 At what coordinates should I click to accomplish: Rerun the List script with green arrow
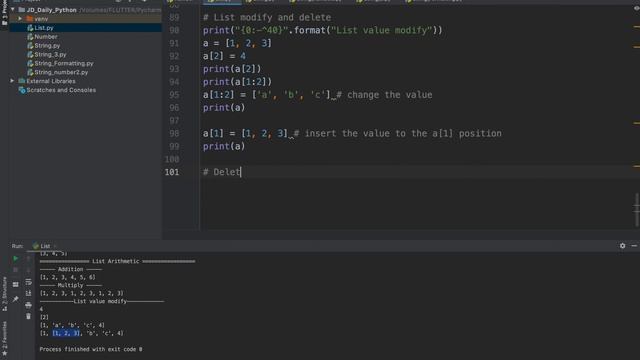click(16, 258)
